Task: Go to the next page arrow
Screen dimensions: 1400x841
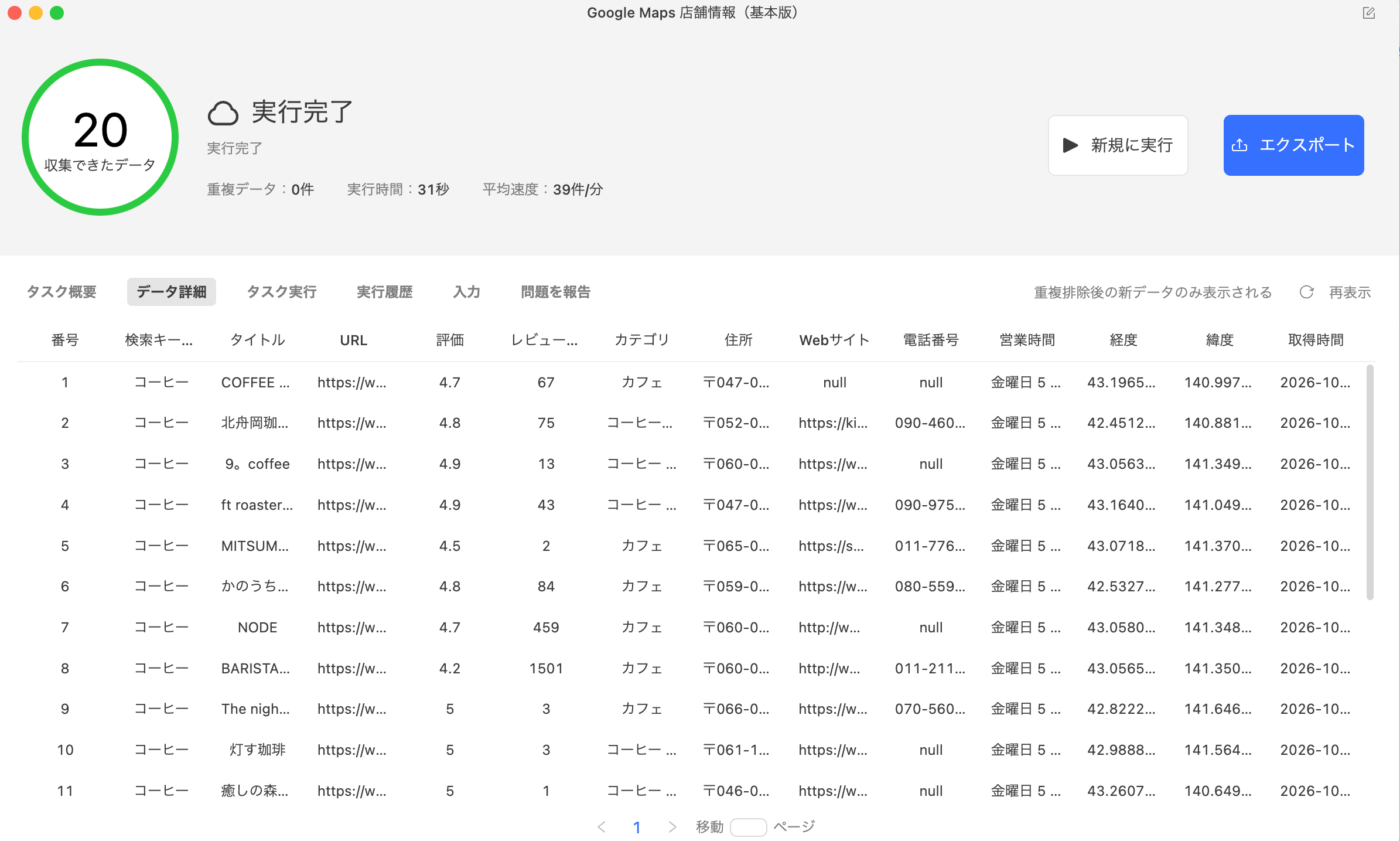Action: pyautogui.click(x=672, y=827)
